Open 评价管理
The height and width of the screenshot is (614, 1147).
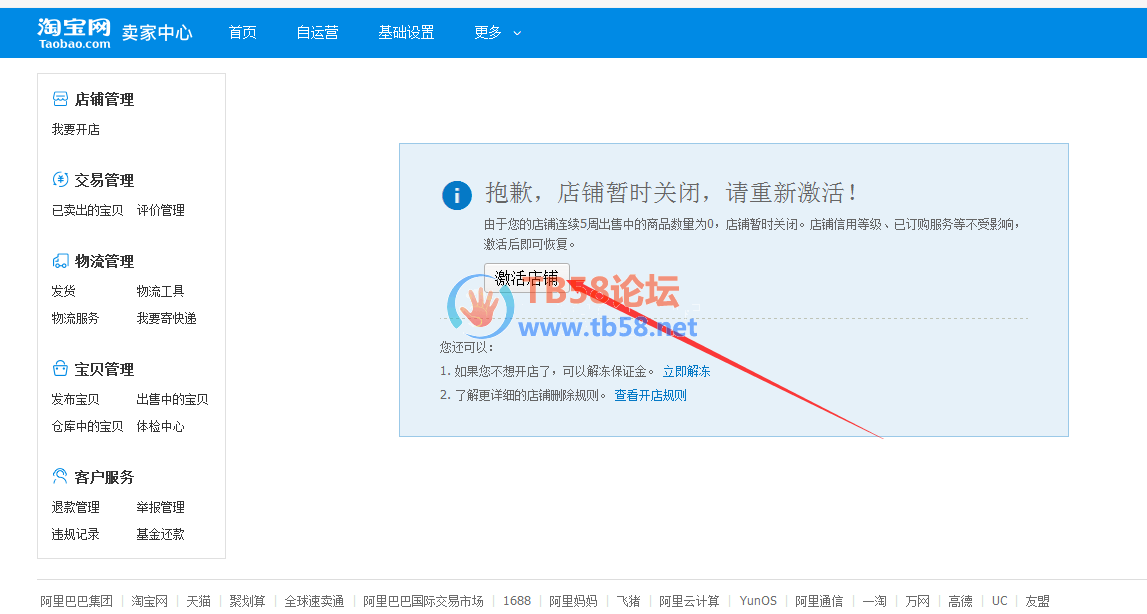click(x=160, y=210)
